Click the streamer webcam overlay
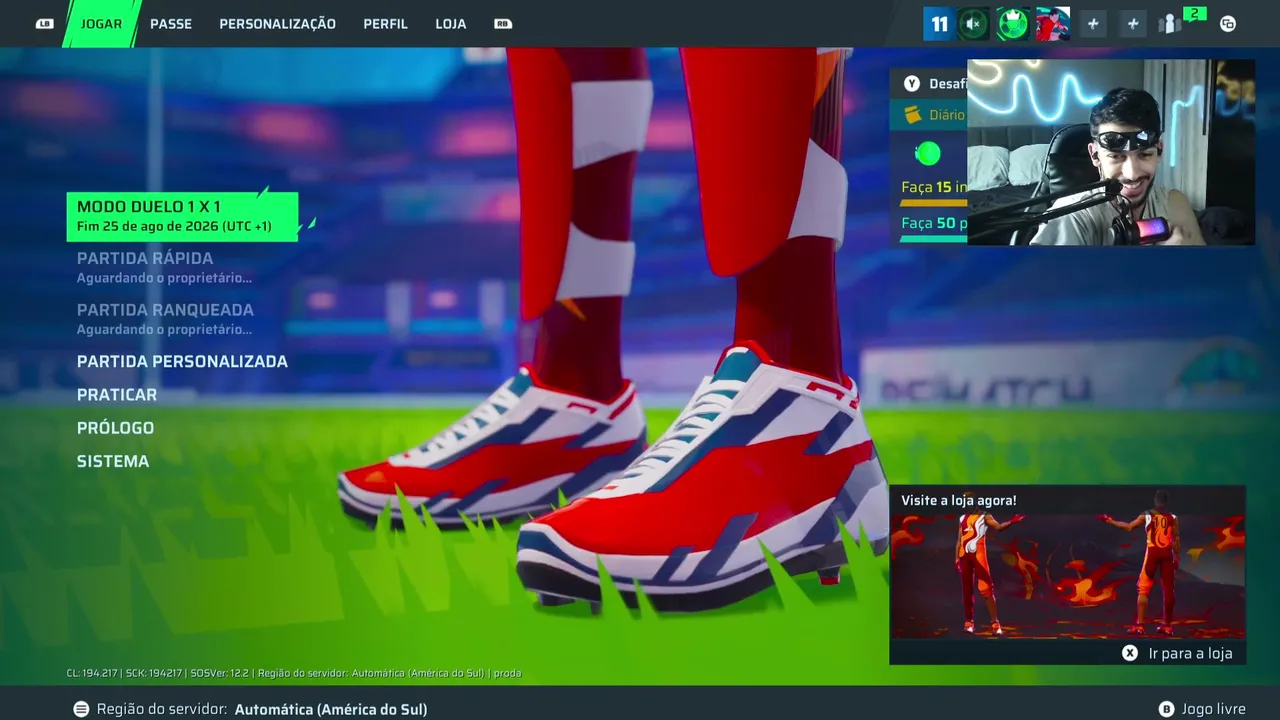This screenshot has height=720, width=1280. tap(1110, 152)
